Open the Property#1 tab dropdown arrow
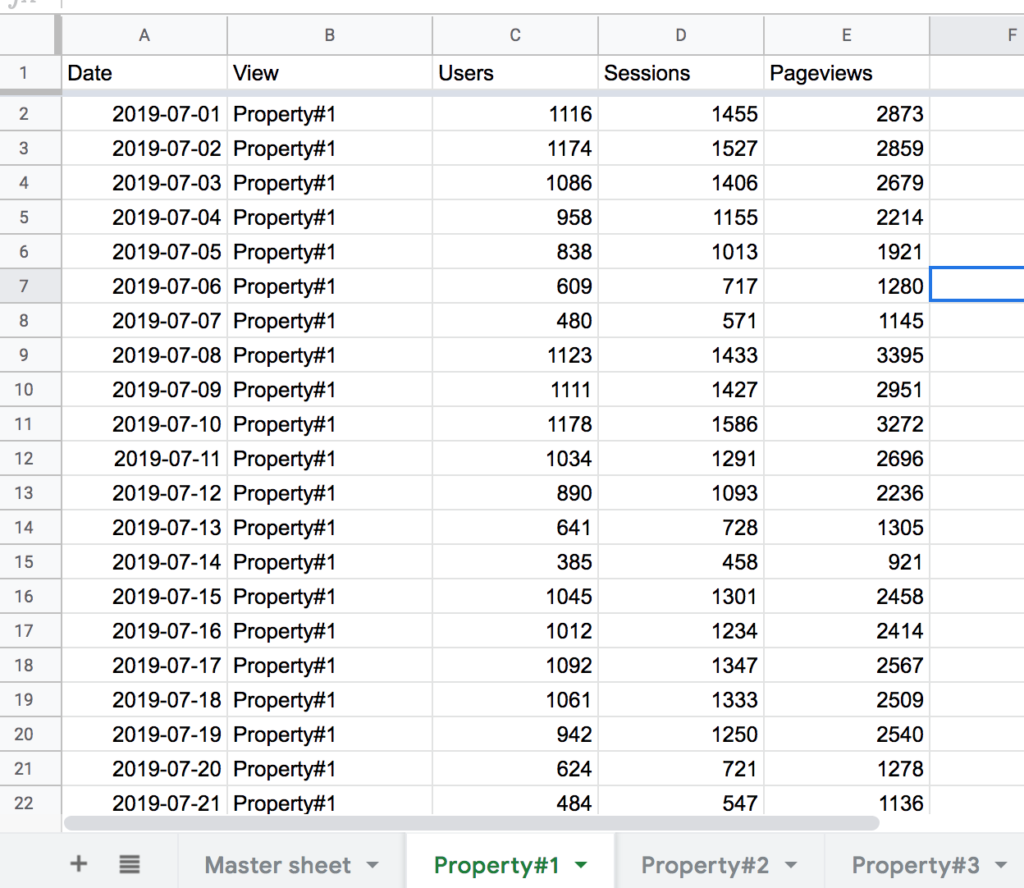This screenshot has width=1024, height=888. 581,865
